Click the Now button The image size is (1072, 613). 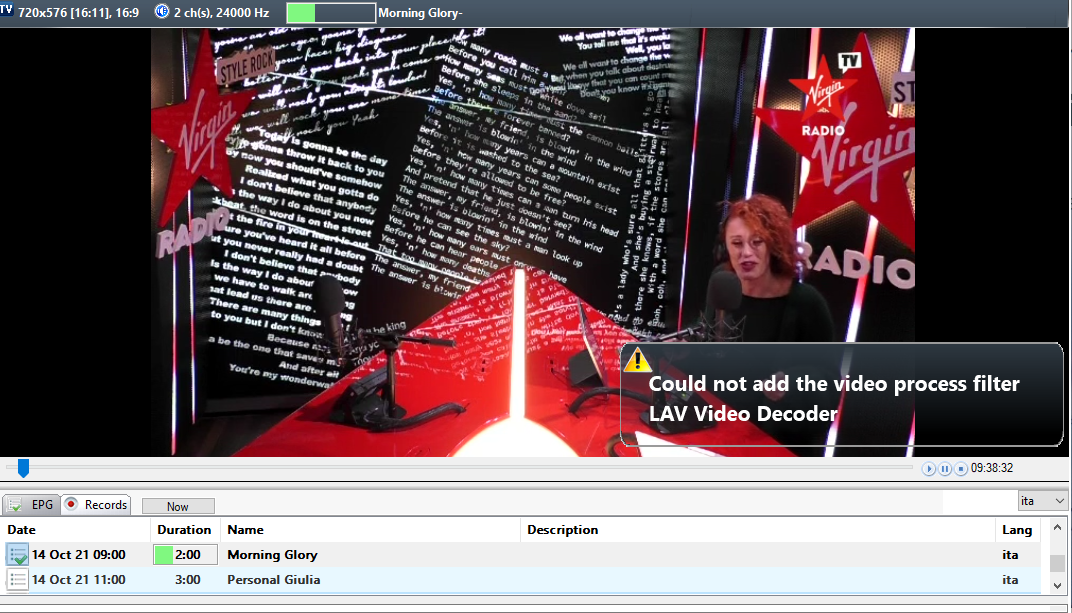pyautogui.click(x=178, y=506)
